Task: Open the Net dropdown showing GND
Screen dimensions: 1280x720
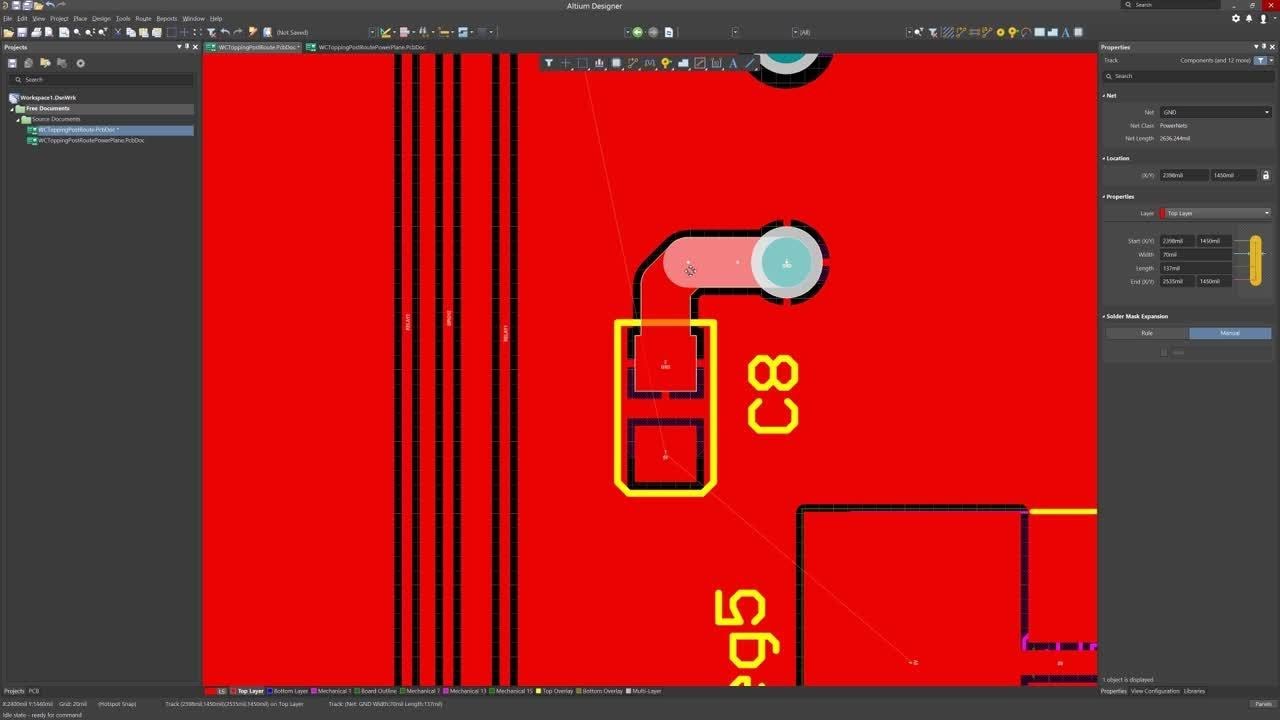Action: point(1215,112)
